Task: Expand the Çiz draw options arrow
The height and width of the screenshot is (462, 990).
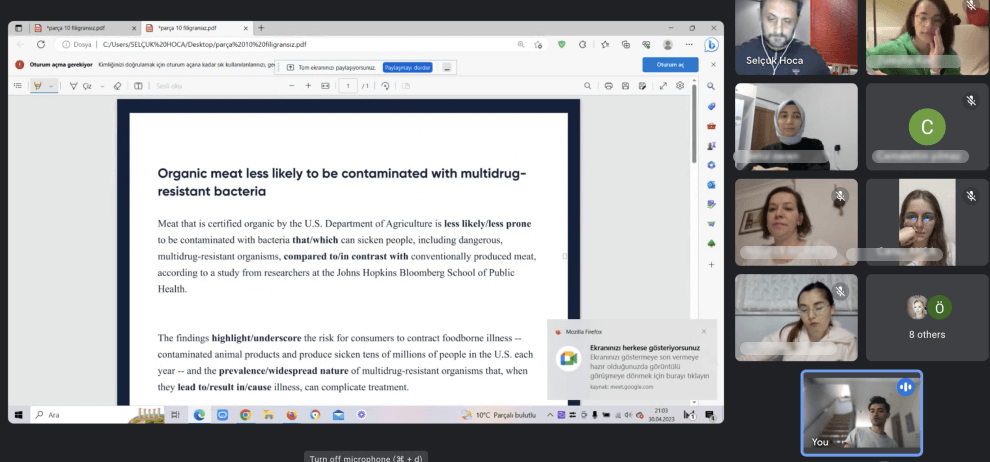Action: pyautogui.click(x=102, y=86)
